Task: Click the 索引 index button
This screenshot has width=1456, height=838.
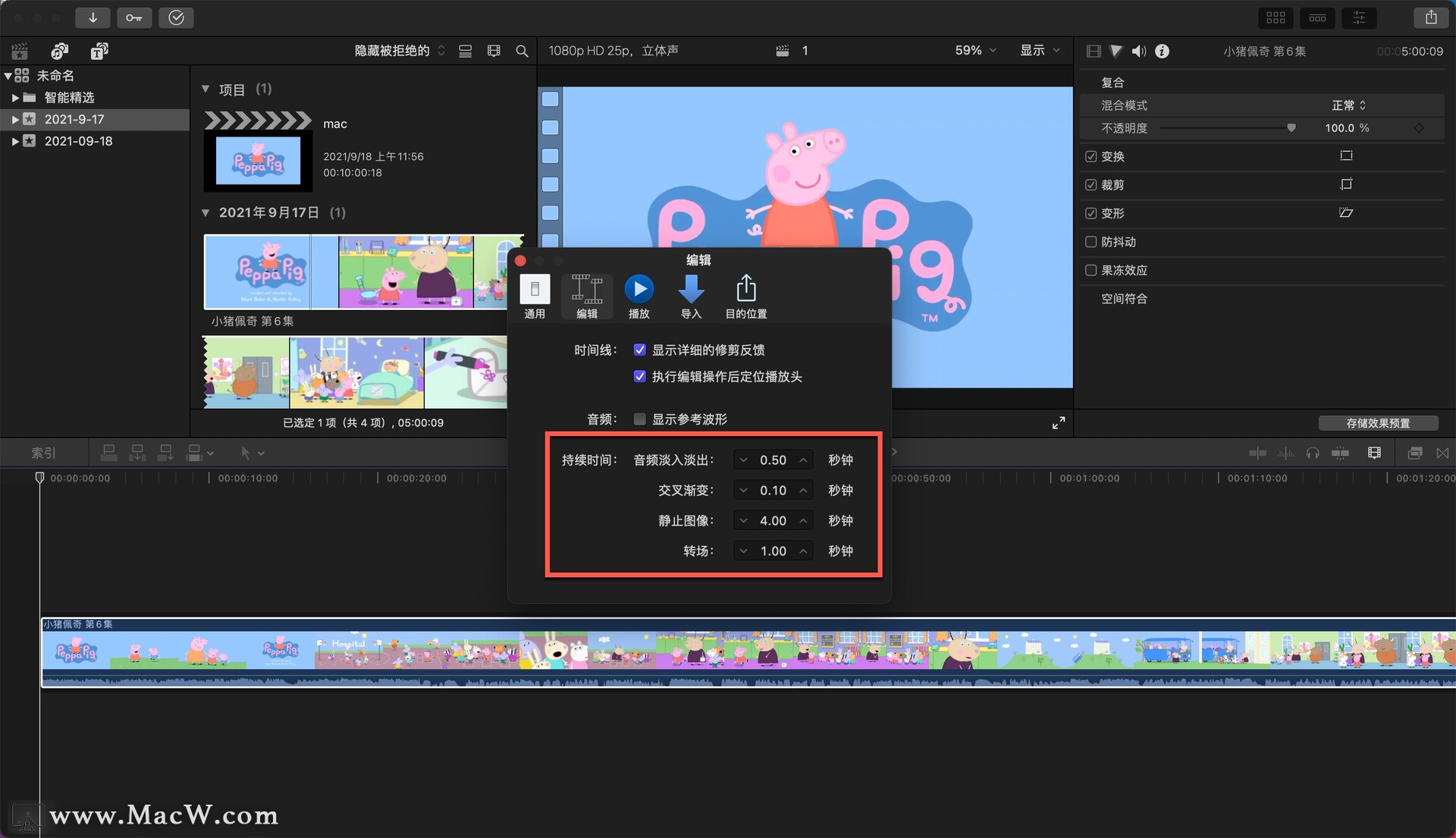Action: pos(43,453)
